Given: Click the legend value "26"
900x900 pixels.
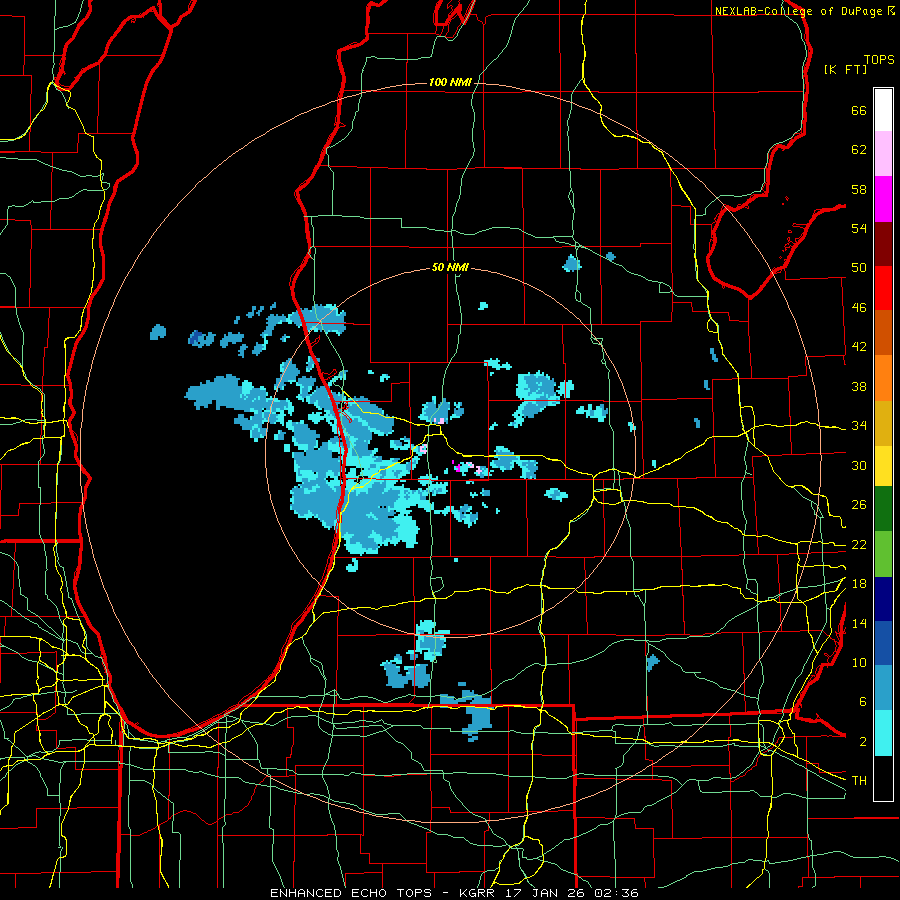Looking at the screenshot, I should (x=859, y=505).
